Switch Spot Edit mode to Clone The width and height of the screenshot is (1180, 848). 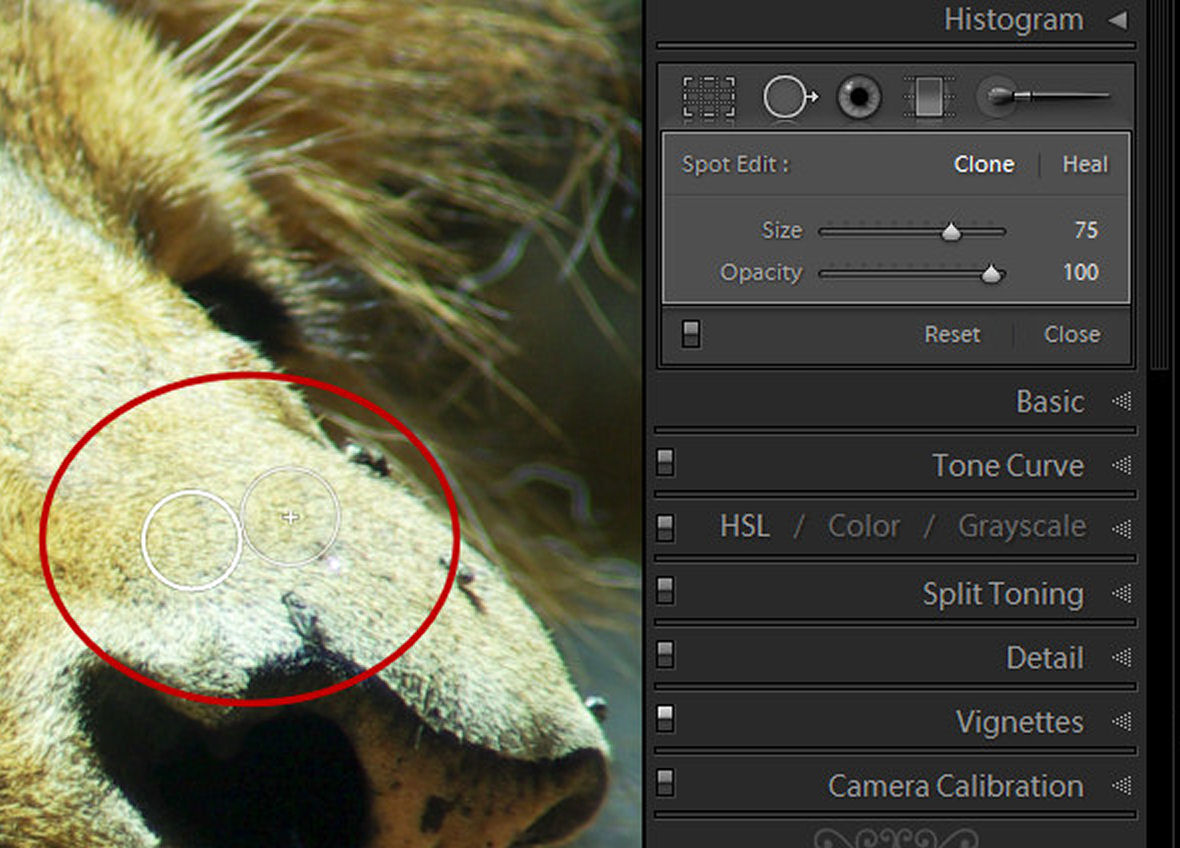click(x=984, y=164)
